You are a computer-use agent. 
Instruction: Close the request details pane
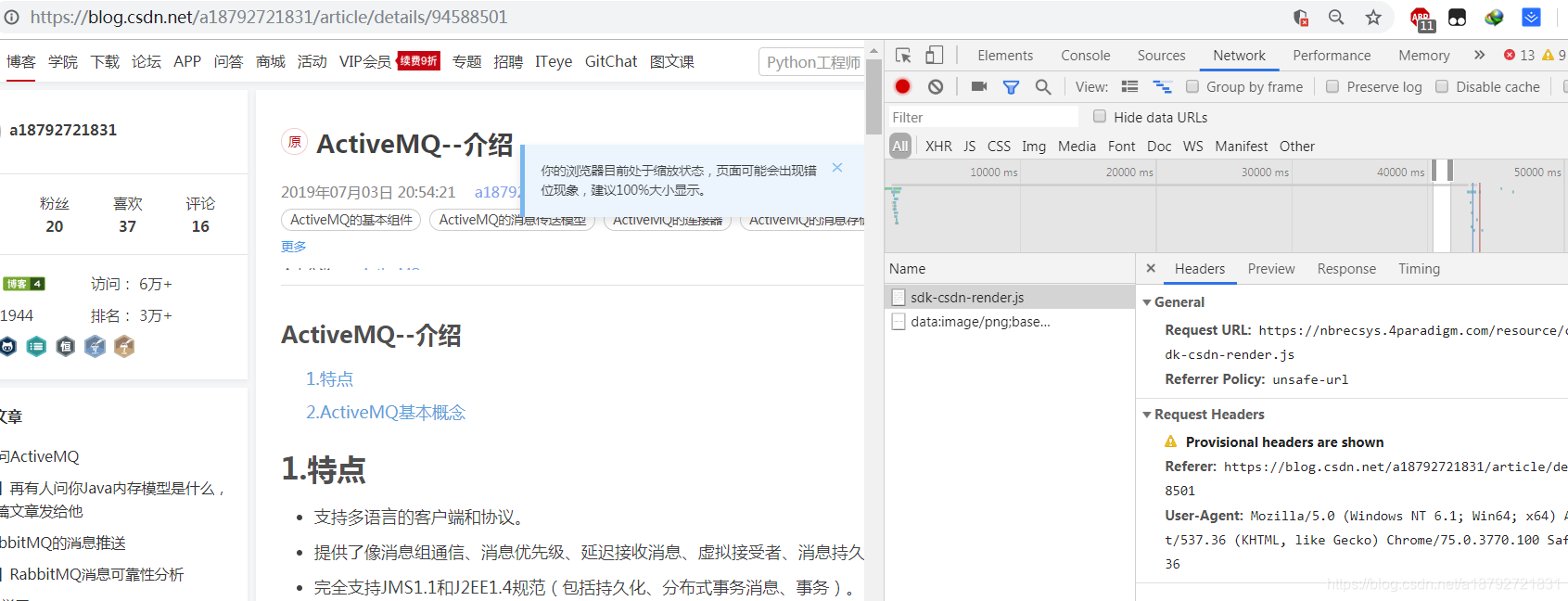pyautogui.click(x=1151, y=268)
